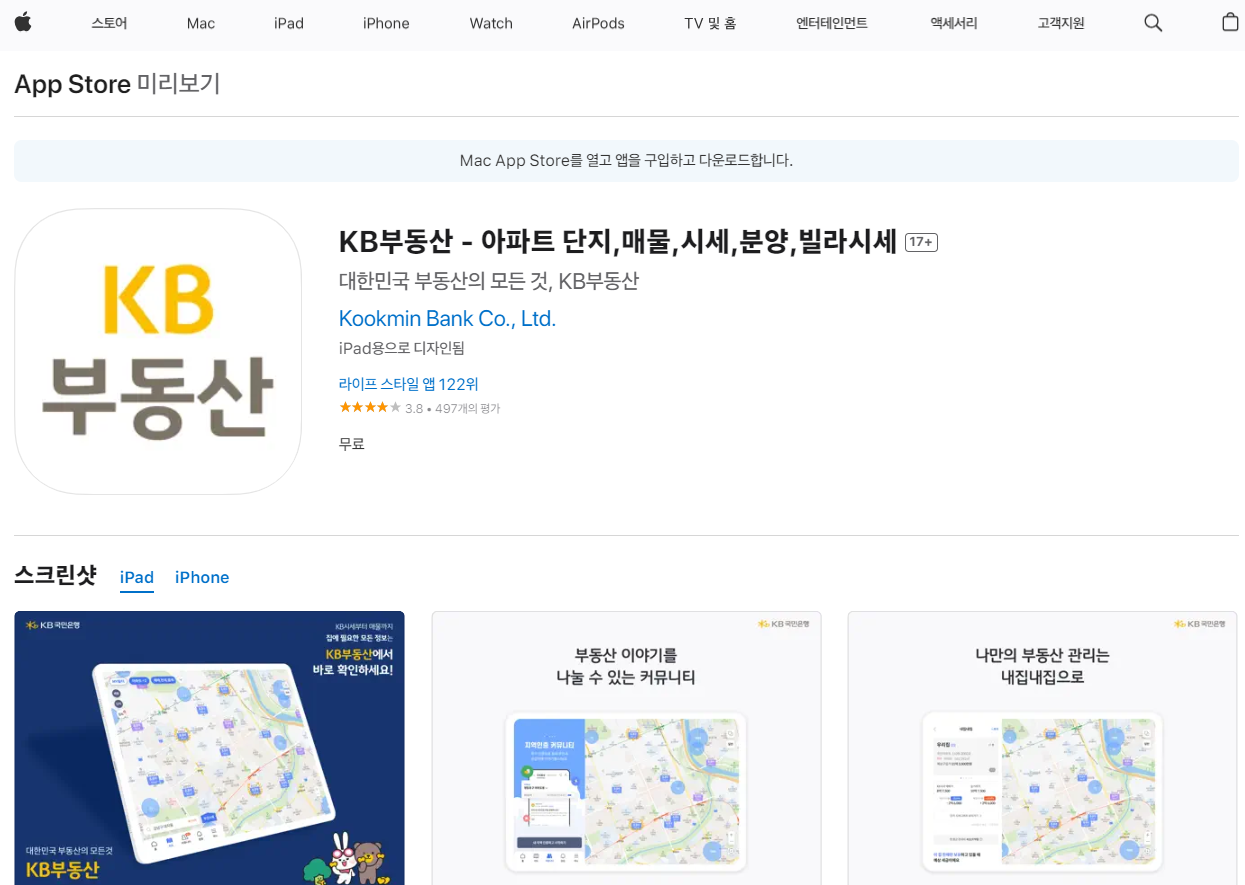Click subtitle 대한민국 부동산의 모든 것, KB부동산
Image resolution: width=1245 pixels, height=885 pixels.
point(489,281)
